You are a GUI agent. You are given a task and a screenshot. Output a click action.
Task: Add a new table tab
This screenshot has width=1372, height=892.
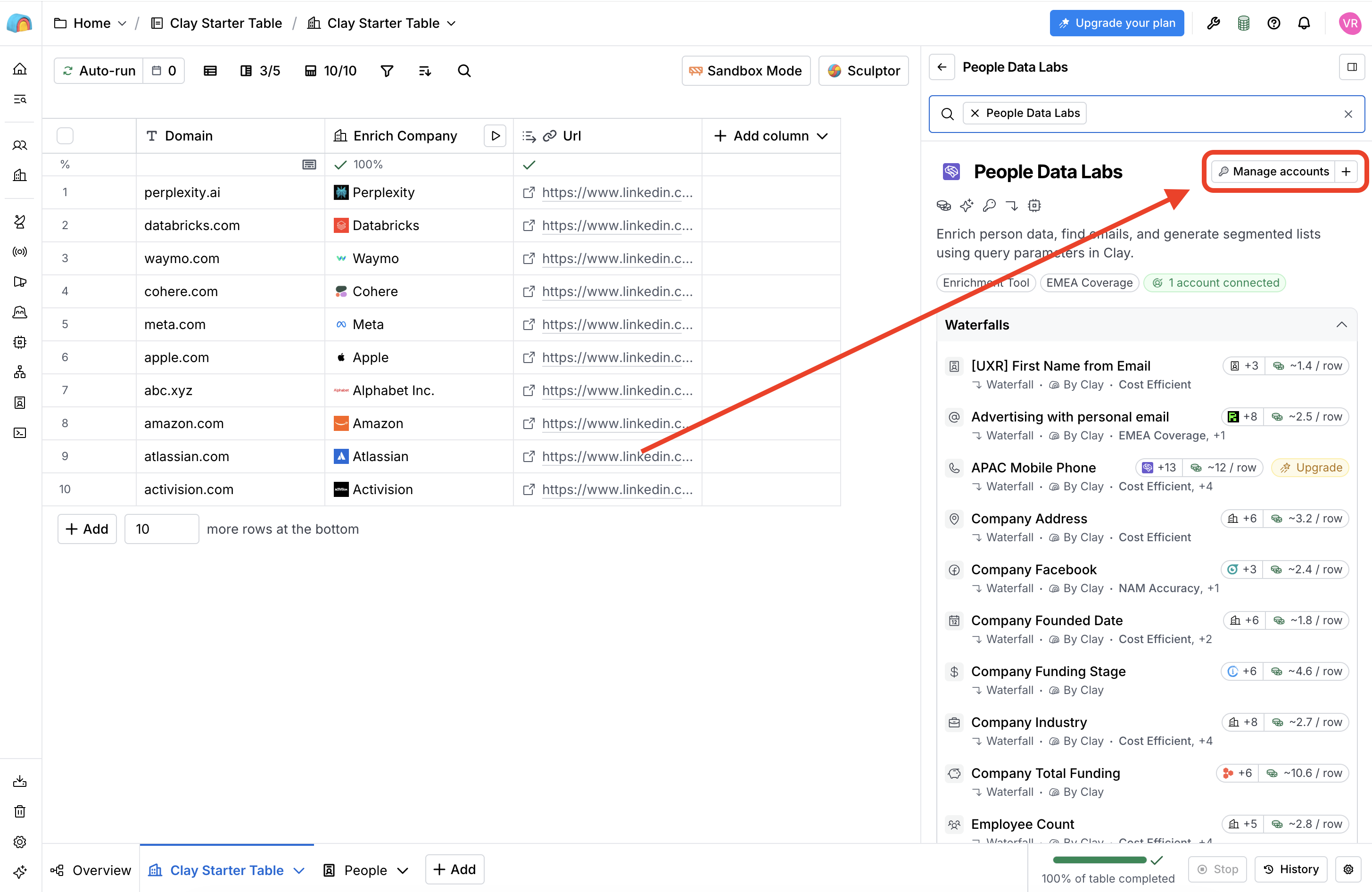tap(454, 869)
